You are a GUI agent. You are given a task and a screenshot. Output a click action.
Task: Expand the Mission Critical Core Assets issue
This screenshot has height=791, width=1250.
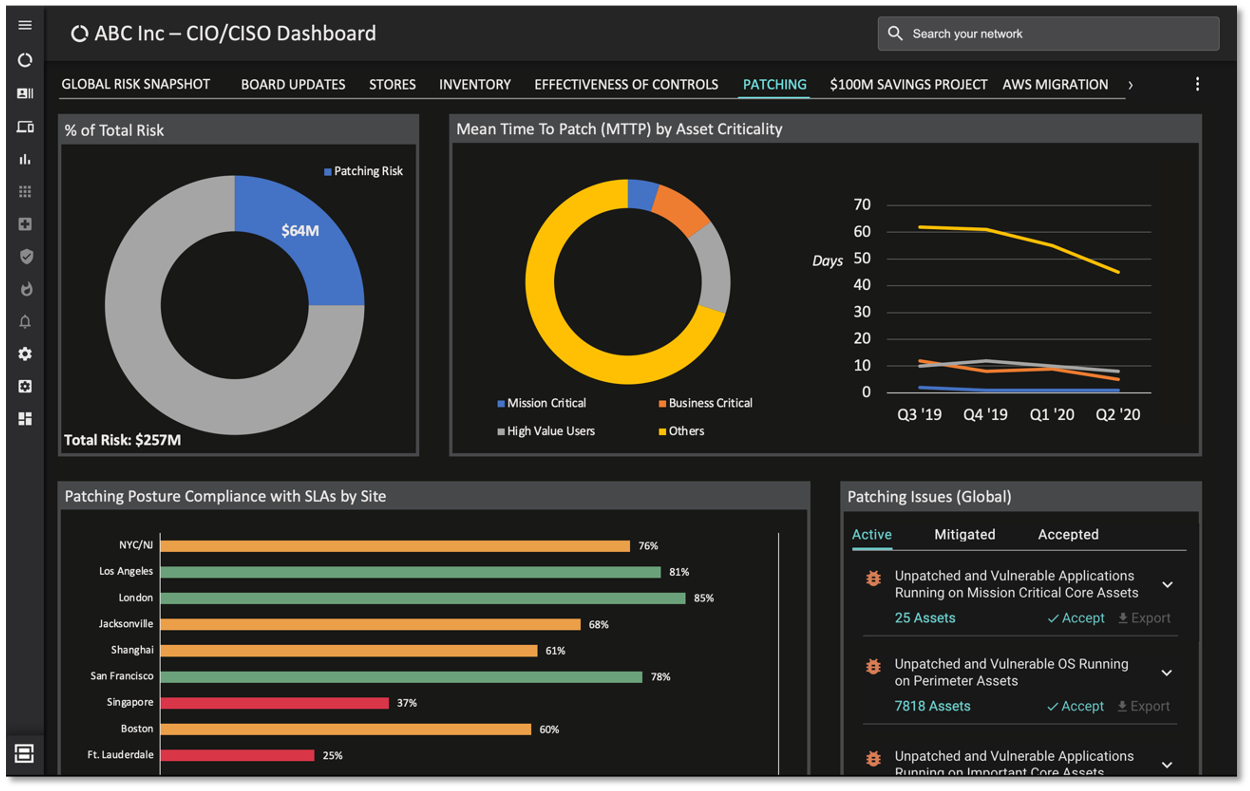coord(1167,585)
